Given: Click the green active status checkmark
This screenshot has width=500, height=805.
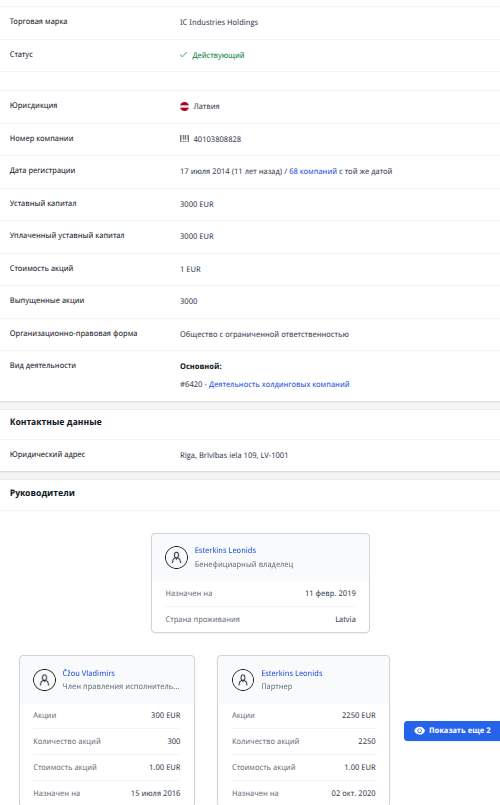Looking at the screenshot, I should 183,55.
